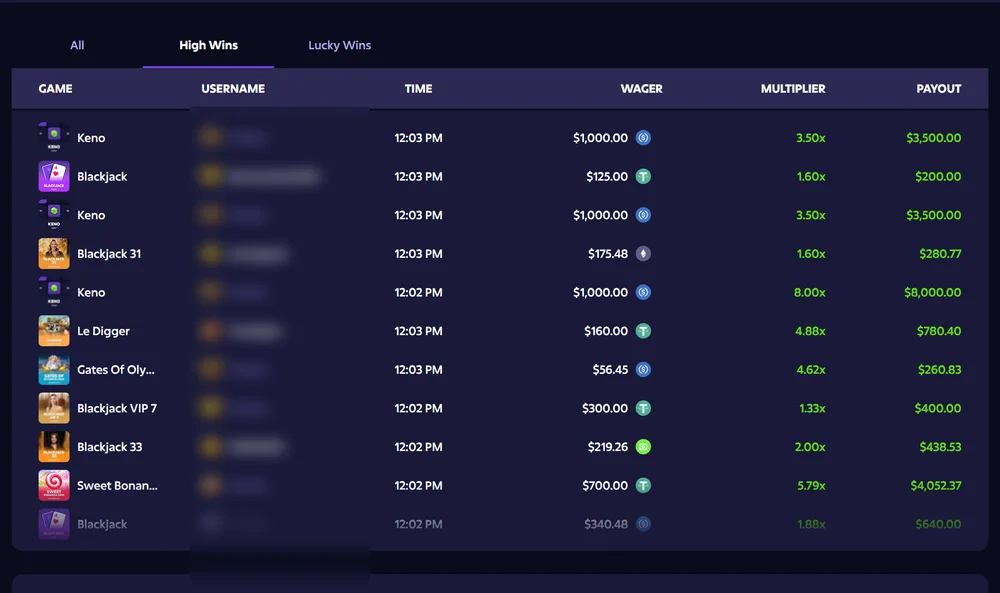The image size is (1000, 593).
Task: Click the TIME column header
Action: coord(418,89)
